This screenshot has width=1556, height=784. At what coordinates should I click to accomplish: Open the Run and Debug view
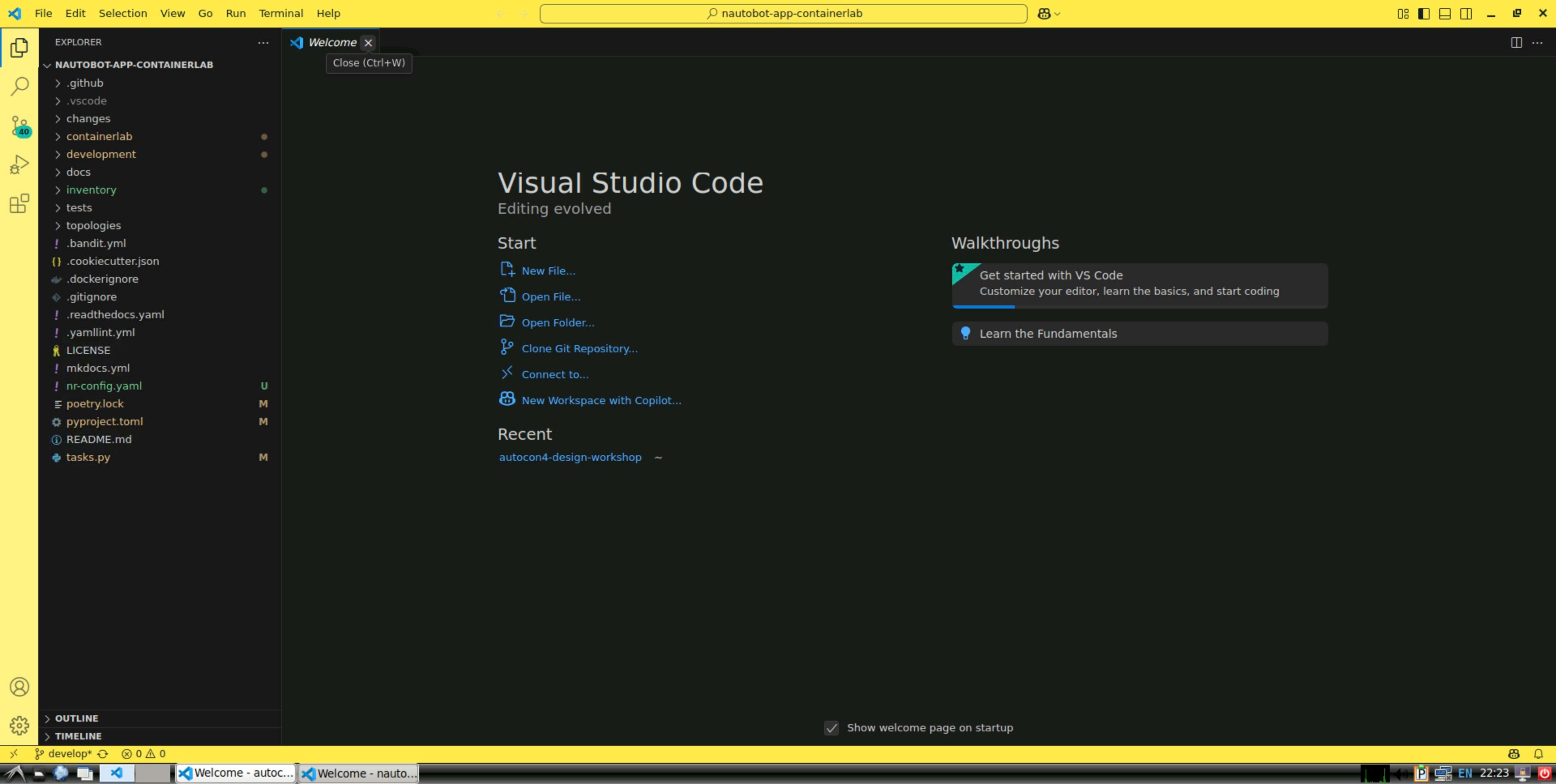(x=19, y=165)
